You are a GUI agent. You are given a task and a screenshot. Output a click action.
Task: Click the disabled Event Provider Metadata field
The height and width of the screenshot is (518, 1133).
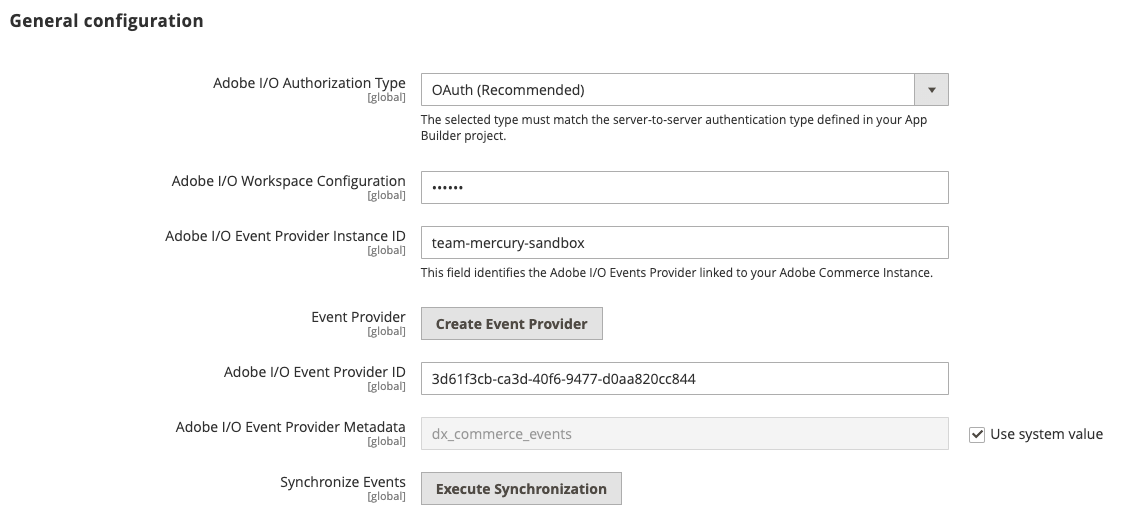tap(684, 433)
